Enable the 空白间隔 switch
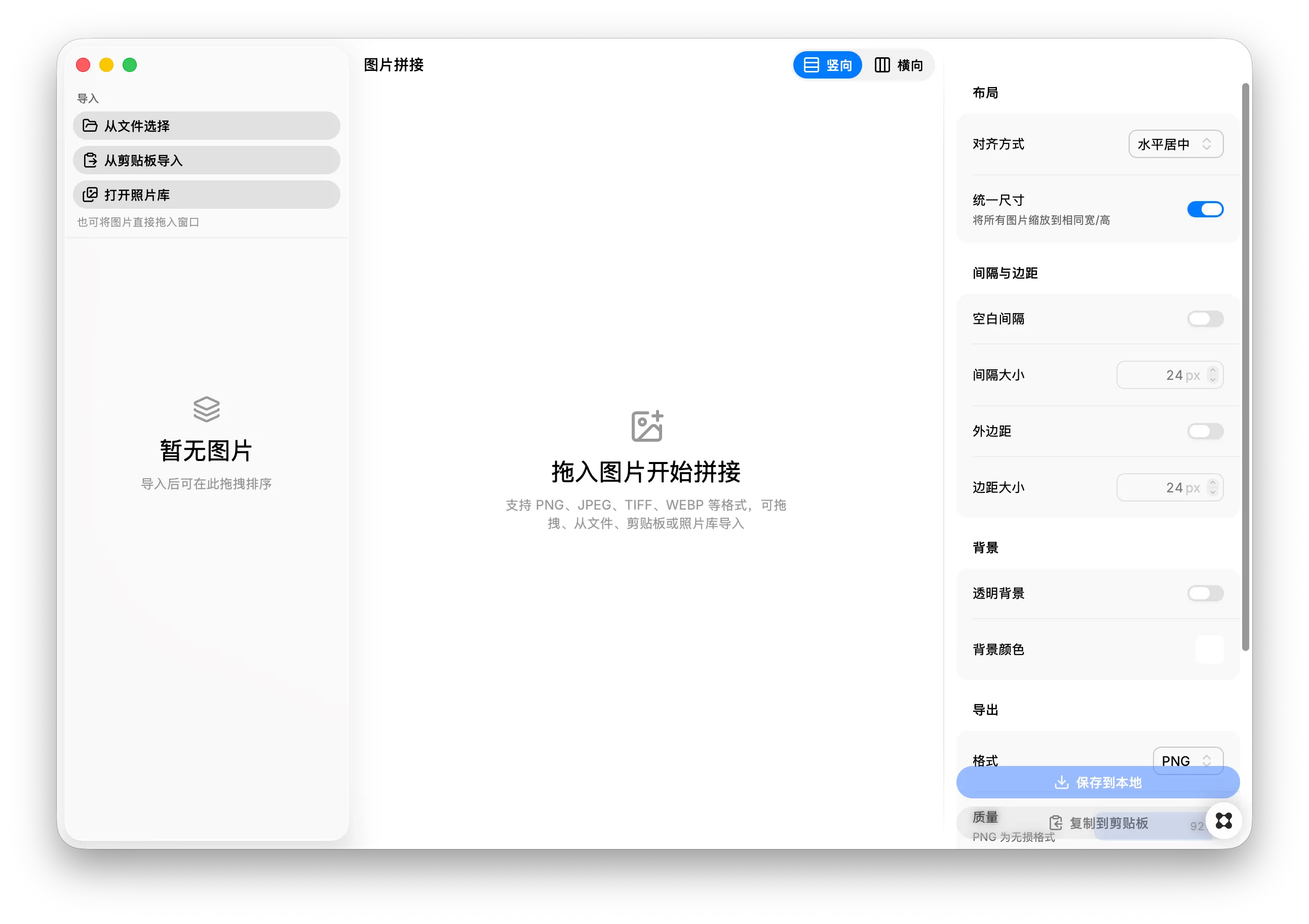 tap(1205, 319)
